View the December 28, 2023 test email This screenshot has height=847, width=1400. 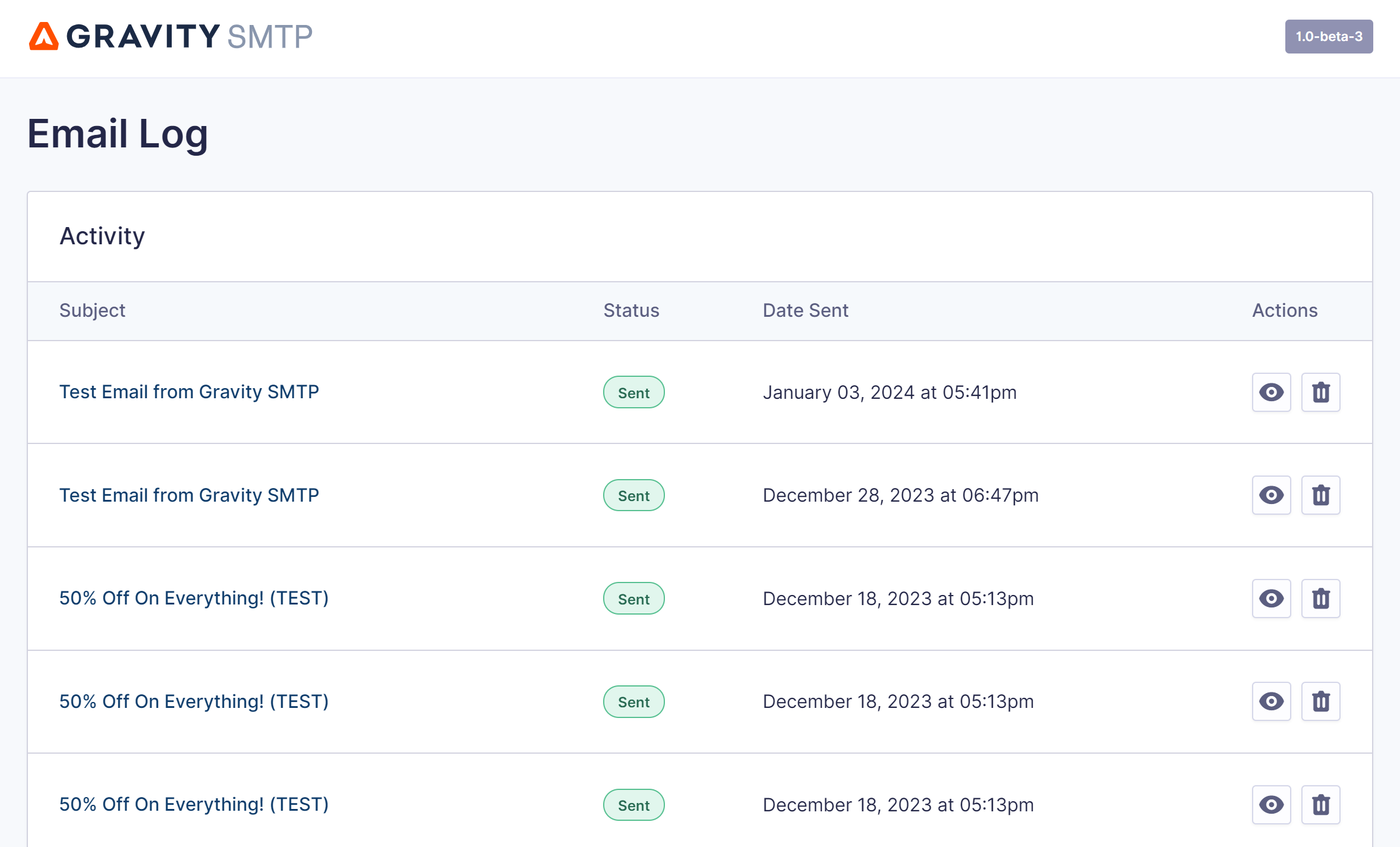click(1271, 495)
